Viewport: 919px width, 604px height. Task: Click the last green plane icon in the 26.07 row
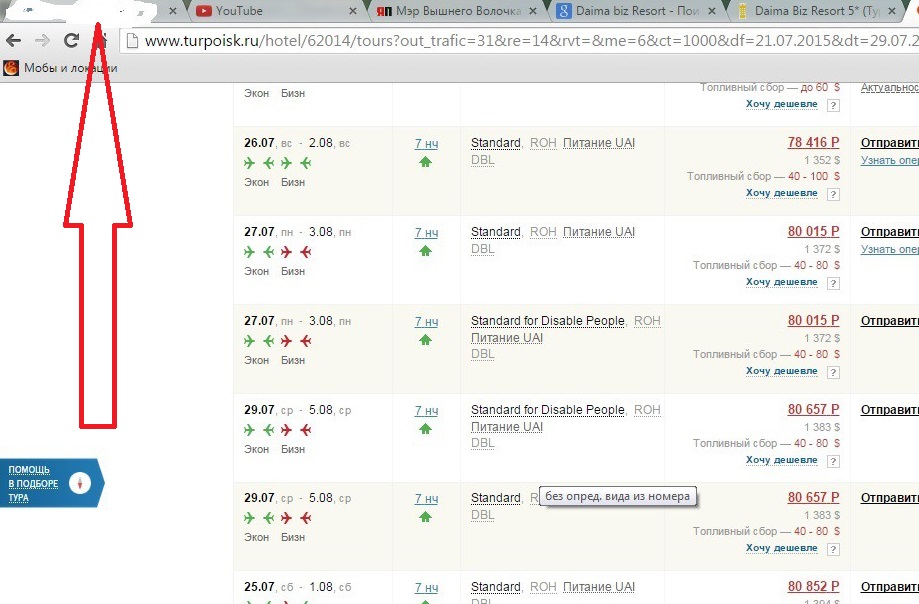click(x=305, y=163)
